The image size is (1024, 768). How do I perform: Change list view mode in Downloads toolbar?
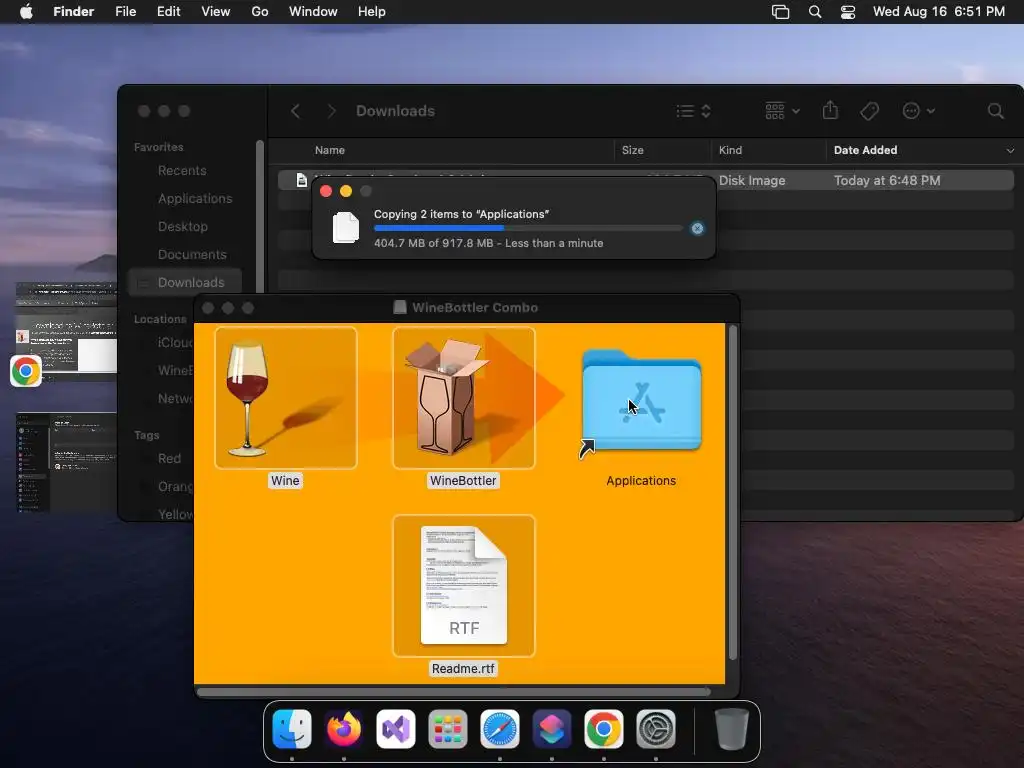[693, 111]
